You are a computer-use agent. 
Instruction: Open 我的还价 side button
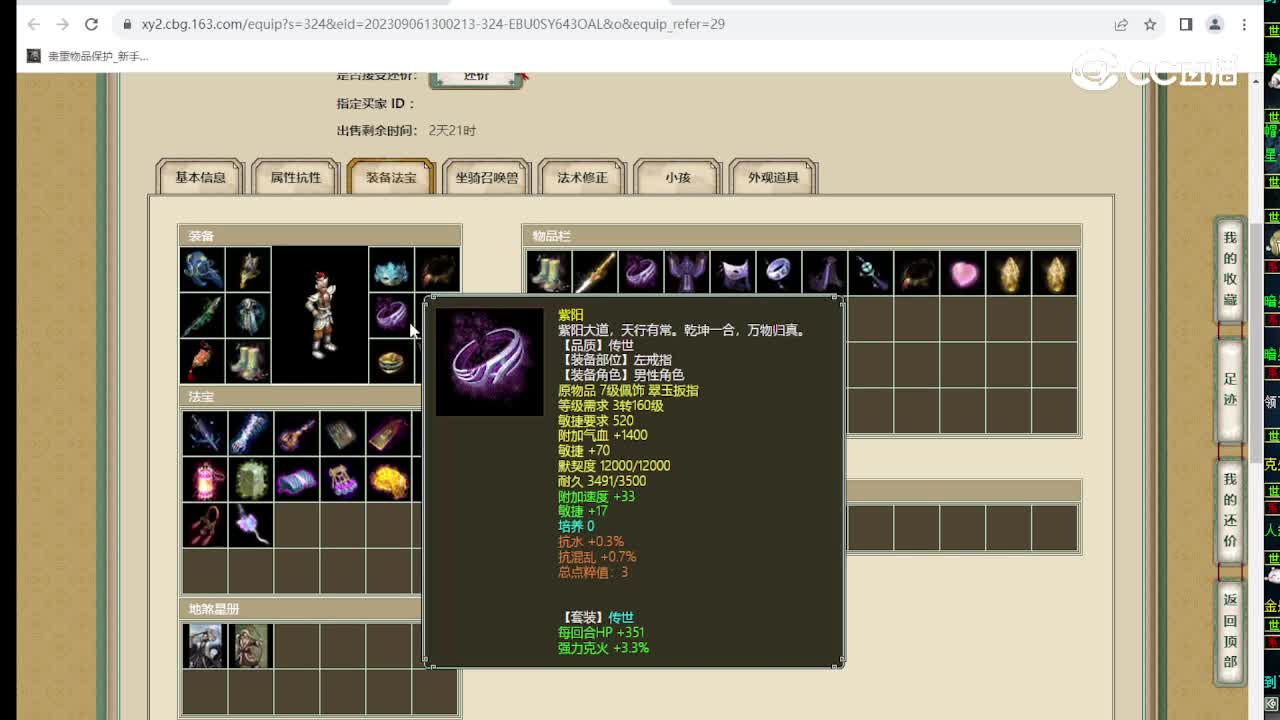pos(1230,510)
